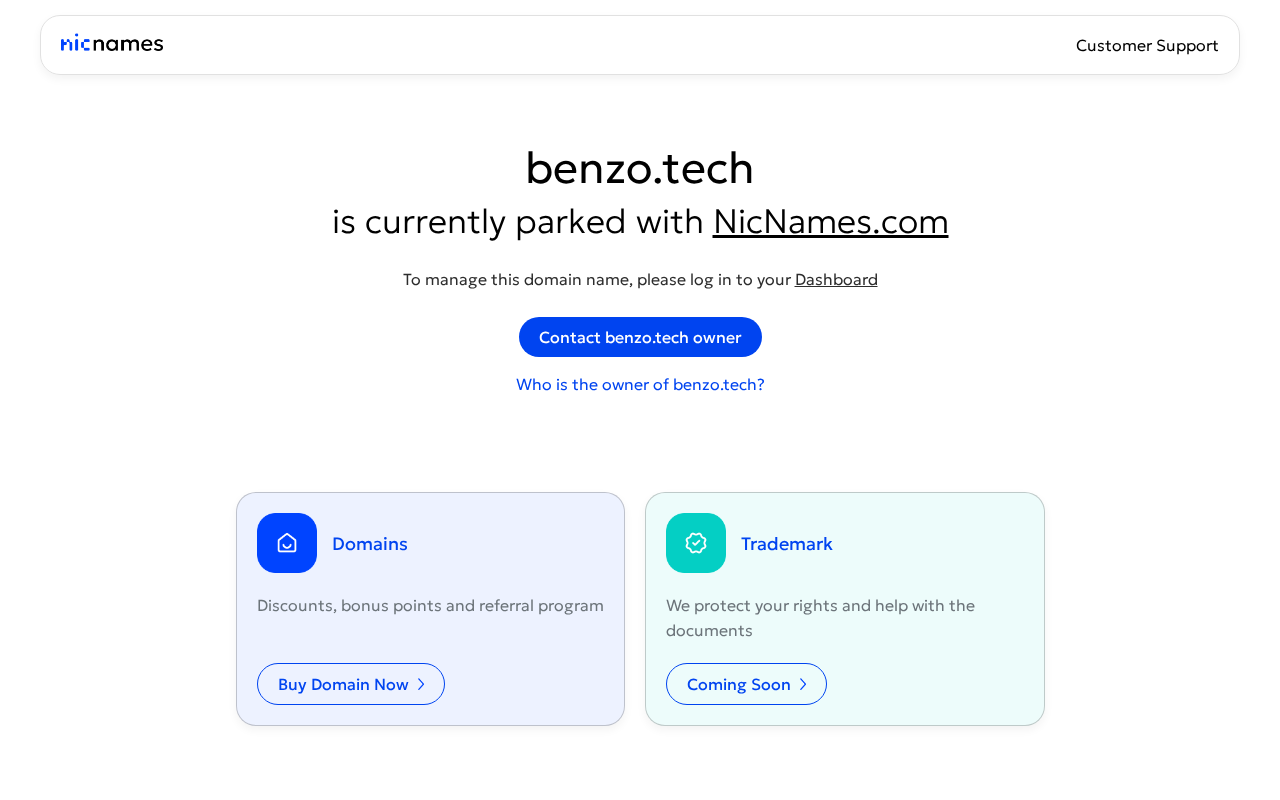Click the Domains card title
This screenshot has height=800, width=1280.
click(370, 544)
